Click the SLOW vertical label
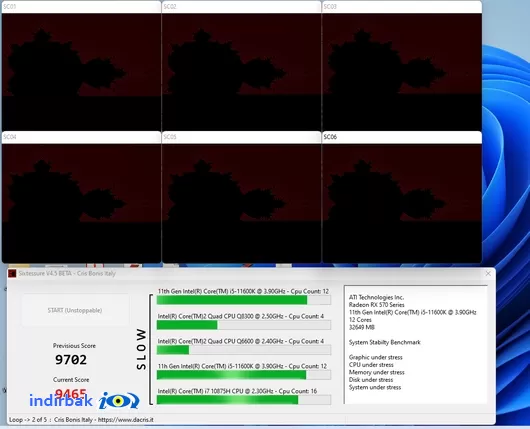Image resolution: width=530 pixels, height=429 pixels. coord(142,349)
